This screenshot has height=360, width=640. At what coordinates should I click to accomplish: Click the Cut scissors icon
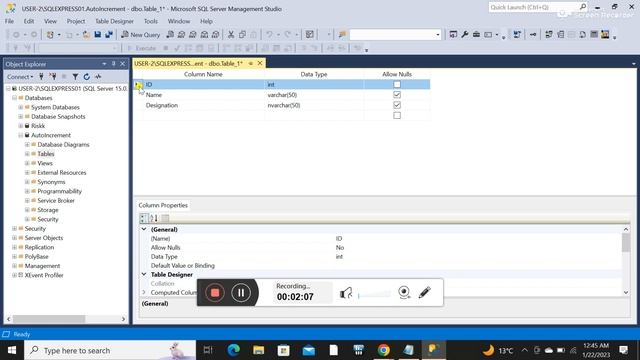(231, 35)
